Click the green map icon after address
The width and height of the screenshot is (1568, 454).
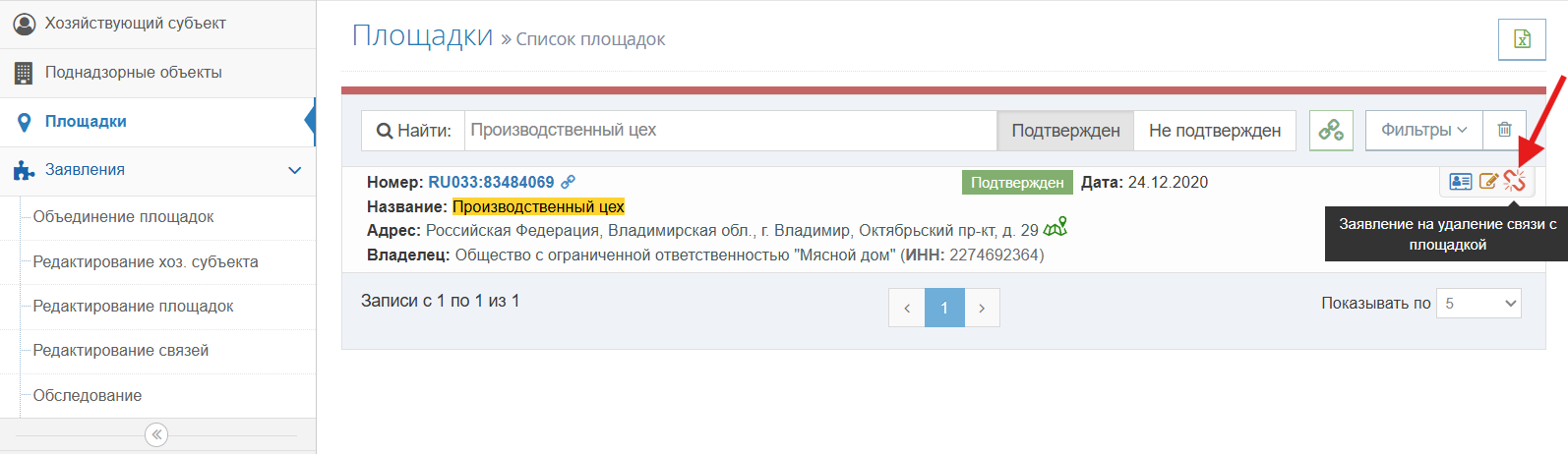coord(1055,228)
